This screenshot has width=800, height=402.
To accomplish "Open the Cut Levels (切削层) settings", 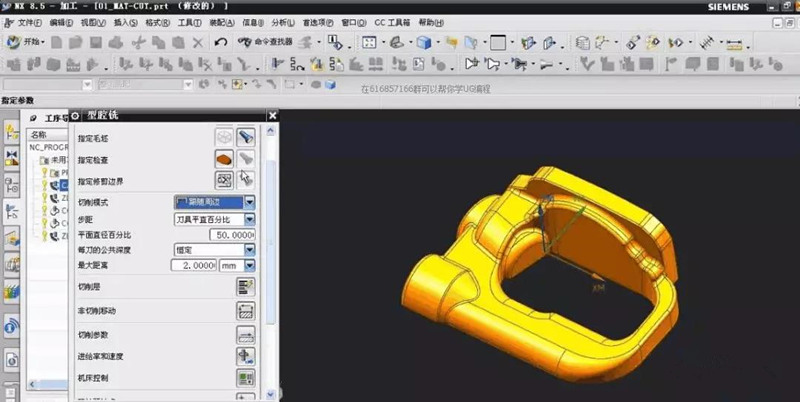I will (x=246, y=287).
